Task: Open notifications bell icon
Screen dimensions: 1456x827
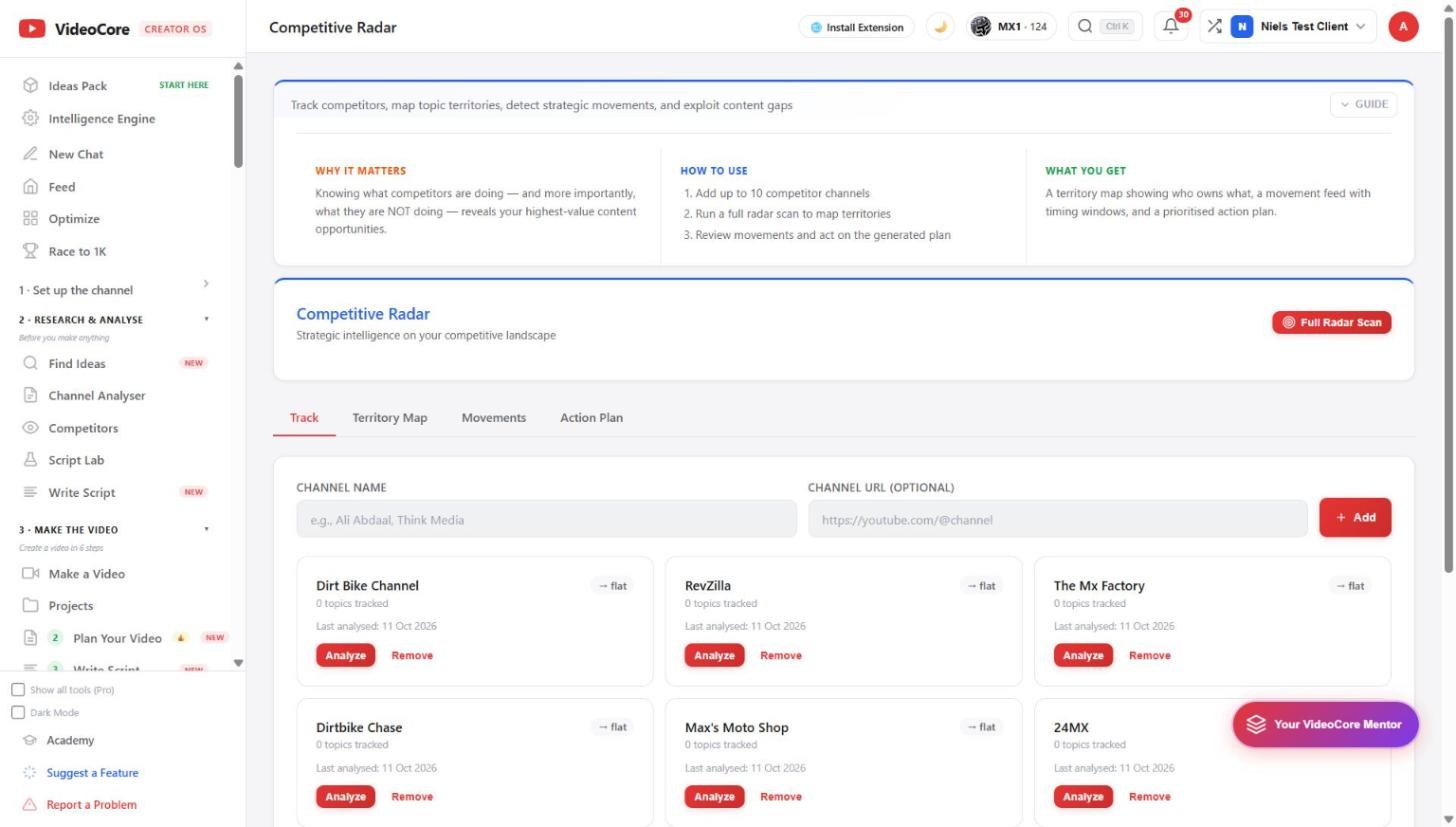Action: click(x=1170, y=27)
